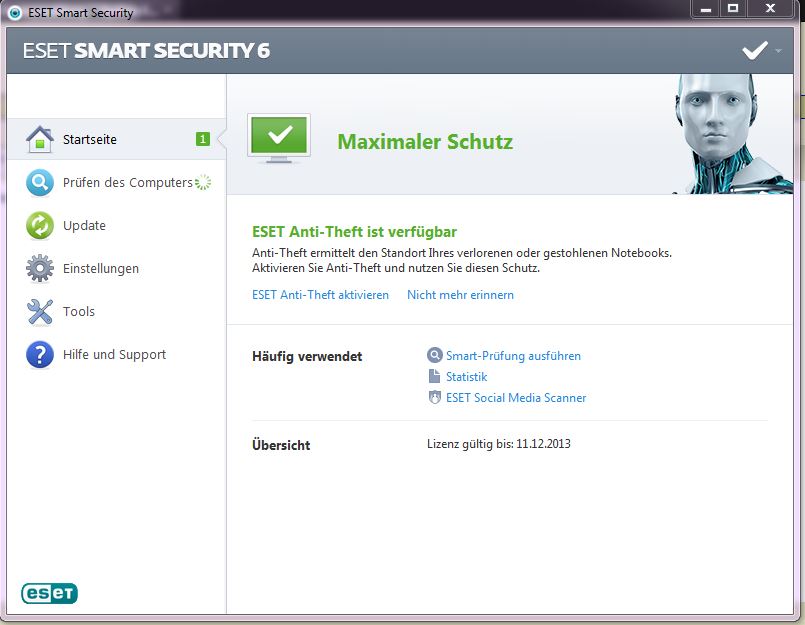Click the ESET logo at bottom left
The height and width of the screenshot is (625, 805).
49,593
